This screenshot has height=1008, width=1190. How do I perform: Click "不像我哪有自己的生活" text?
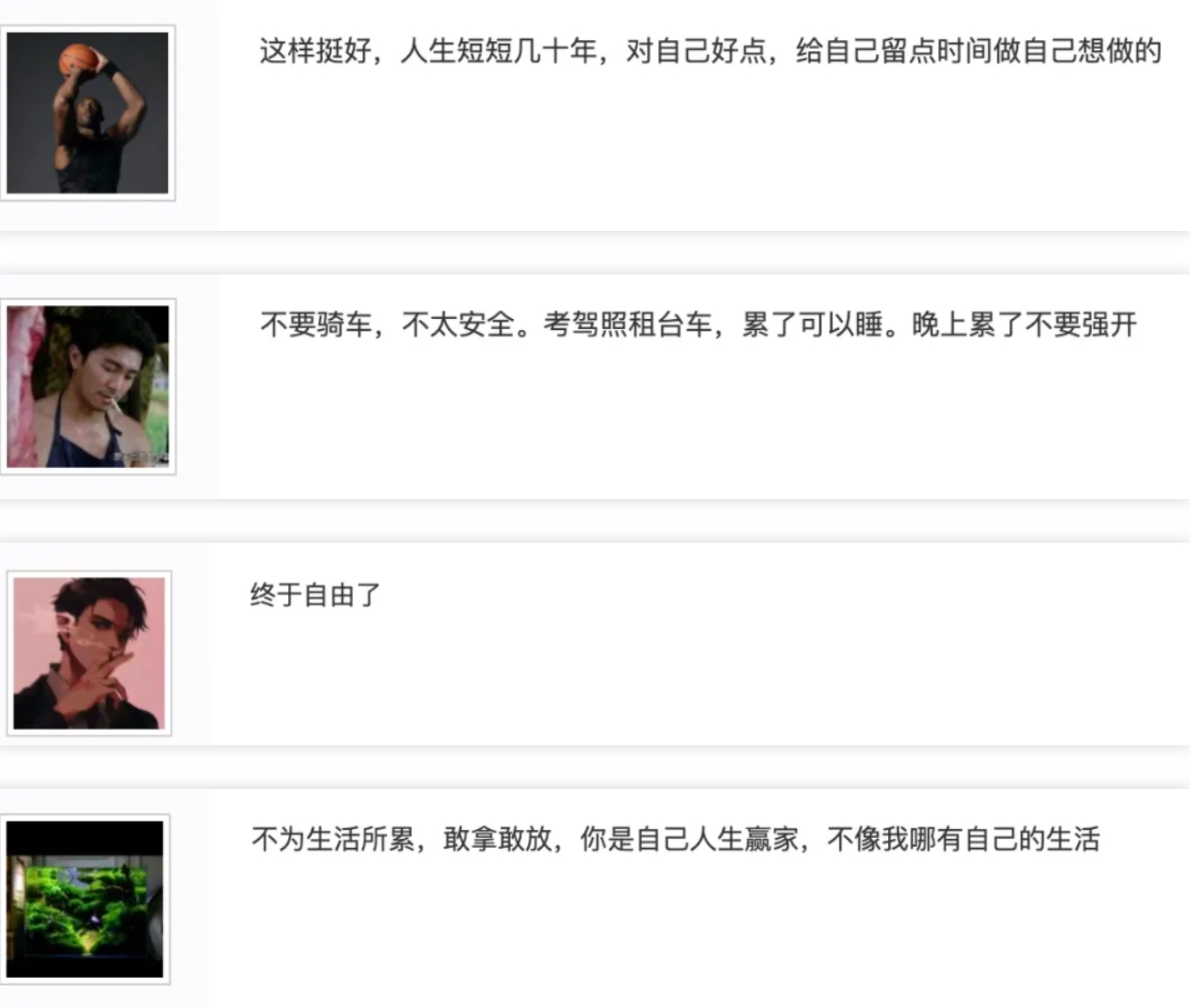[x=964, y=838]
